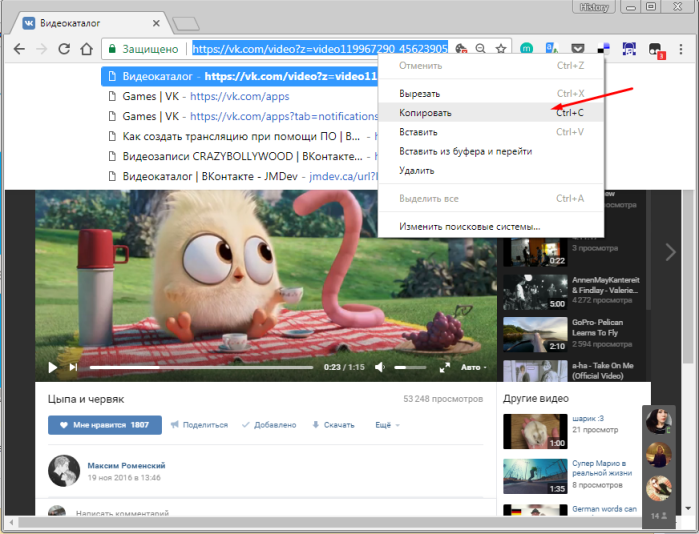Open GoPro- Pelican Learns To Fly video
Screen dimensions: 699x534
598,328
